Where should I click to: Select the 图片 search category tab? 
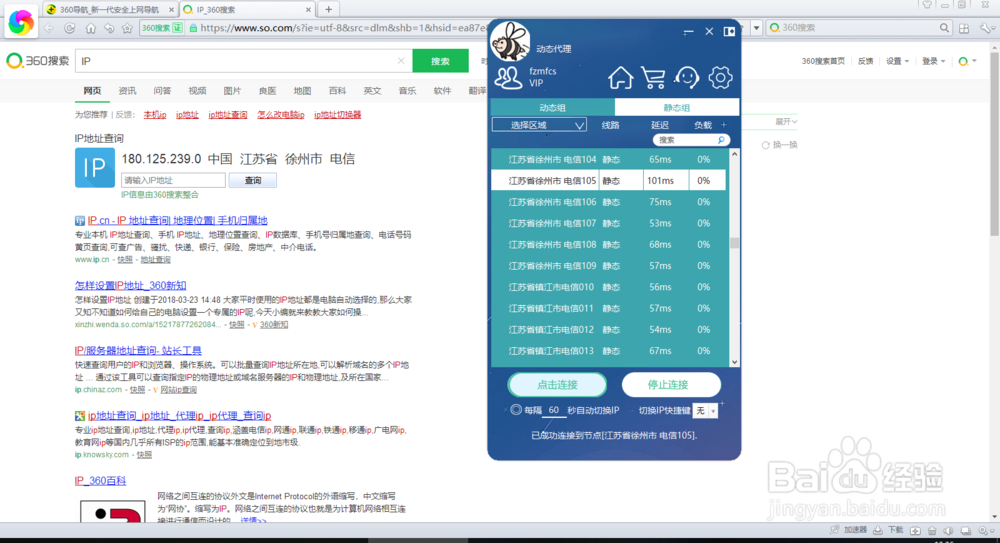coord(232,91)
